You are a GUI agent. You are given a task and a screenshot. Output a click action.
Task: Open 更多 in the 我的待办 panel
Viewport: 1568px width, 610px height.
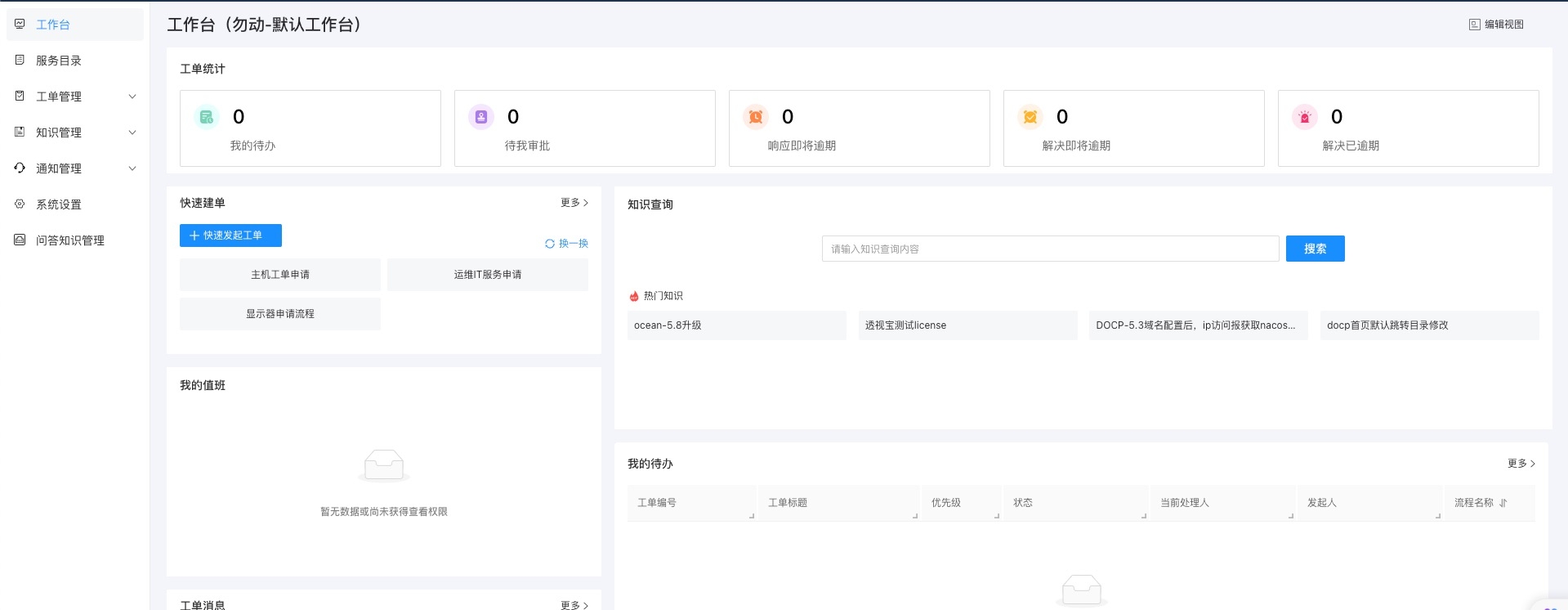[1521, 464]
